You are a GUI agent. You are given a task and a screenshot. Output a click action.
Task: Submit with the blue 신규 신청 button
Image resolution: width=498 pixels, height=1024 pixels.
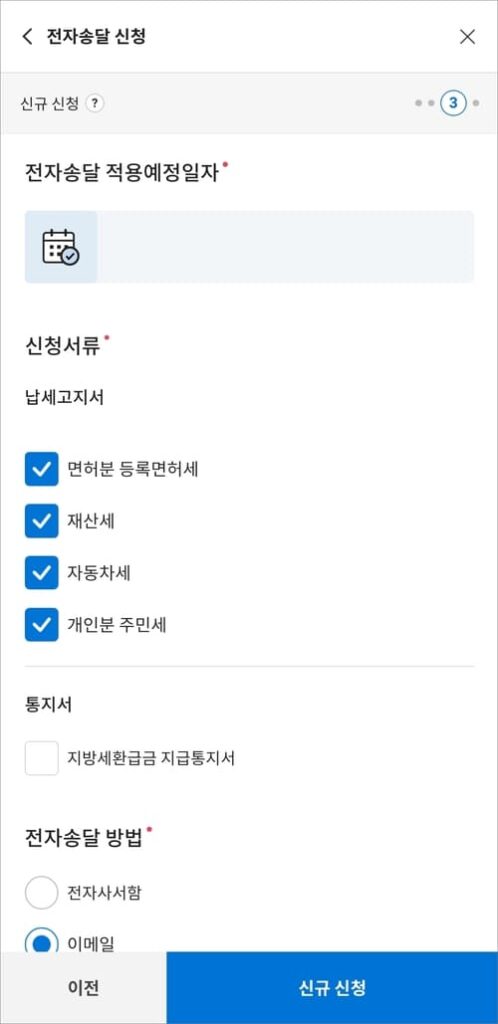point(332,987)
